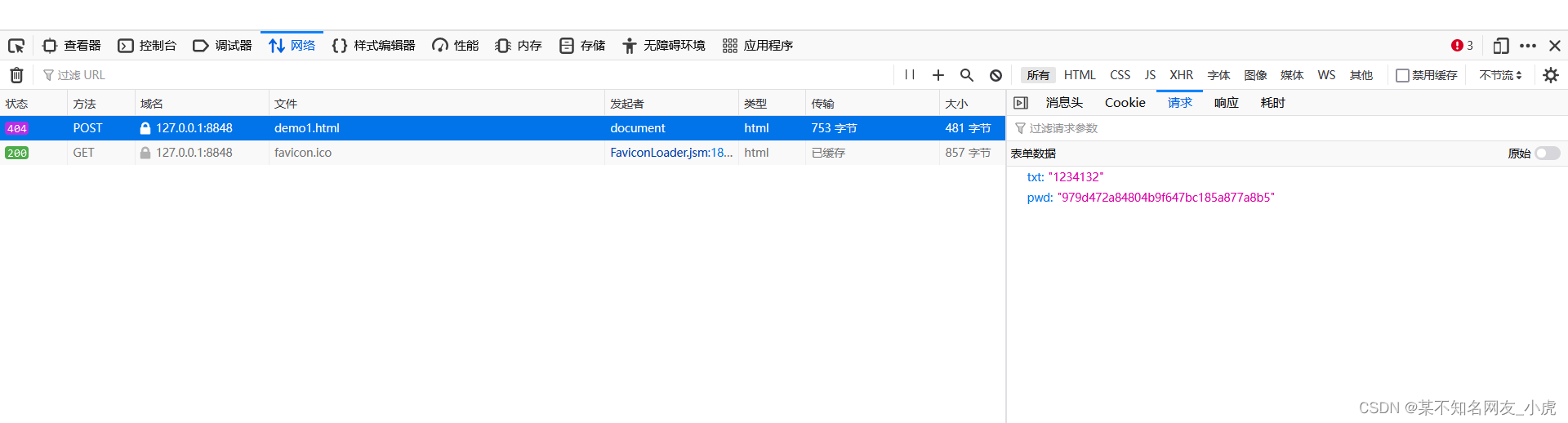Switch to Request (请求) tab
The width and height of the screenshot is (1568, 423).
(x=1180, y=103)
